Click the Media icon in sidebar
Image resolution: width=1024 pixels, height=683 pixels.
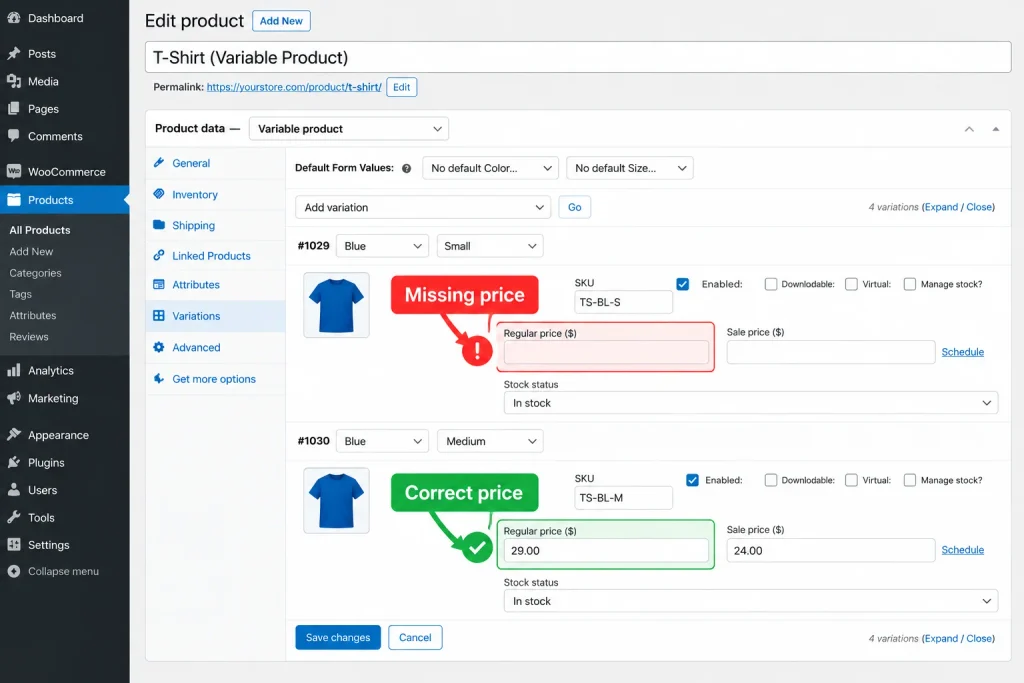(x=14, y=81)
